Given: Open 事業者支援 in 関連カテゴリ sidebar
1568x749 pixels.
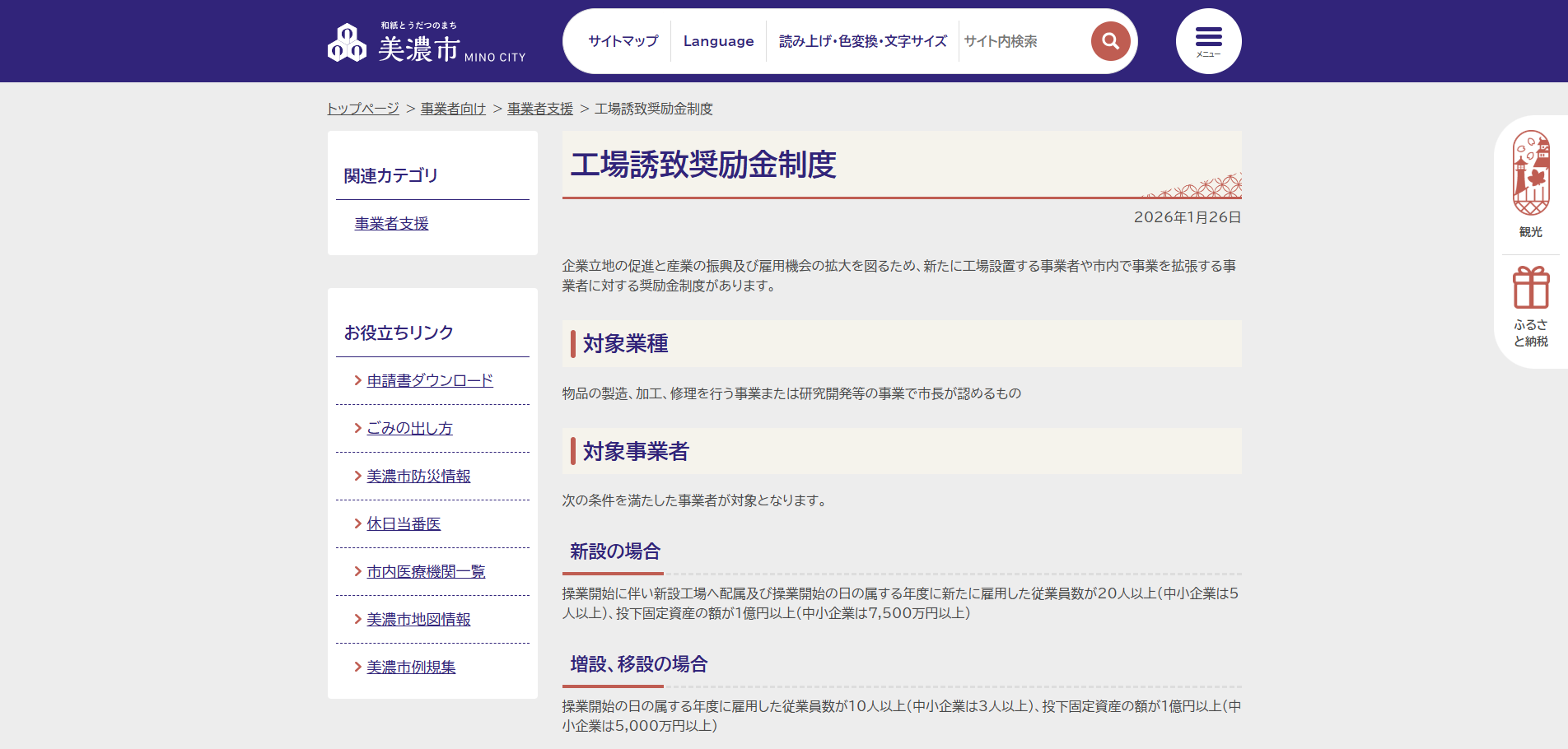Looking at the screenshot, I should (x=392, y=224).
